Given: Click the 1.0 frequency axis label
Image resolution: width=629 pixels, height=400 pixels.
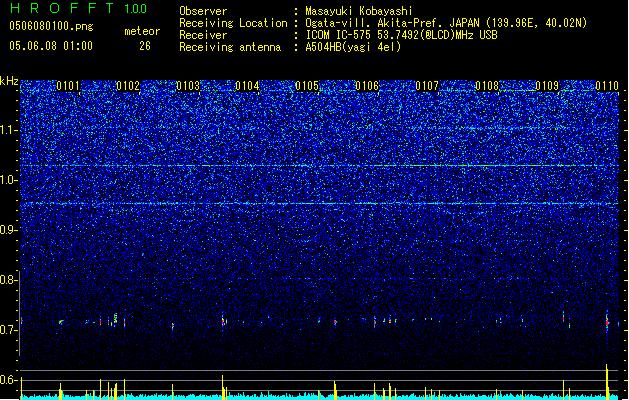Looking at the screenshot, I should point(9,180).
